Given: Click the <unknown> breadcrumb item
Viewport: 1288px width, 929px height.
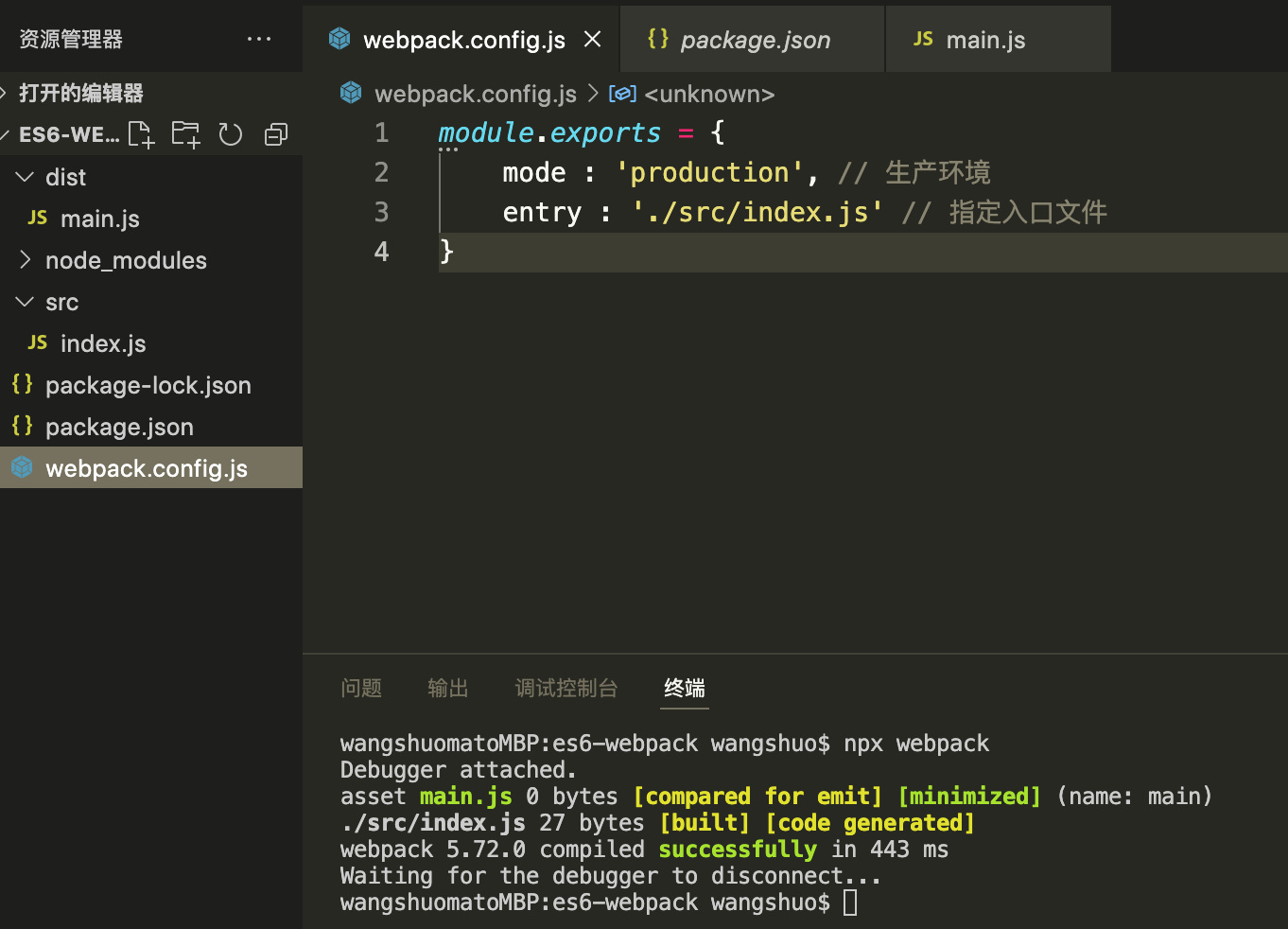Looking at the screenshot, I should pos(709,94).
